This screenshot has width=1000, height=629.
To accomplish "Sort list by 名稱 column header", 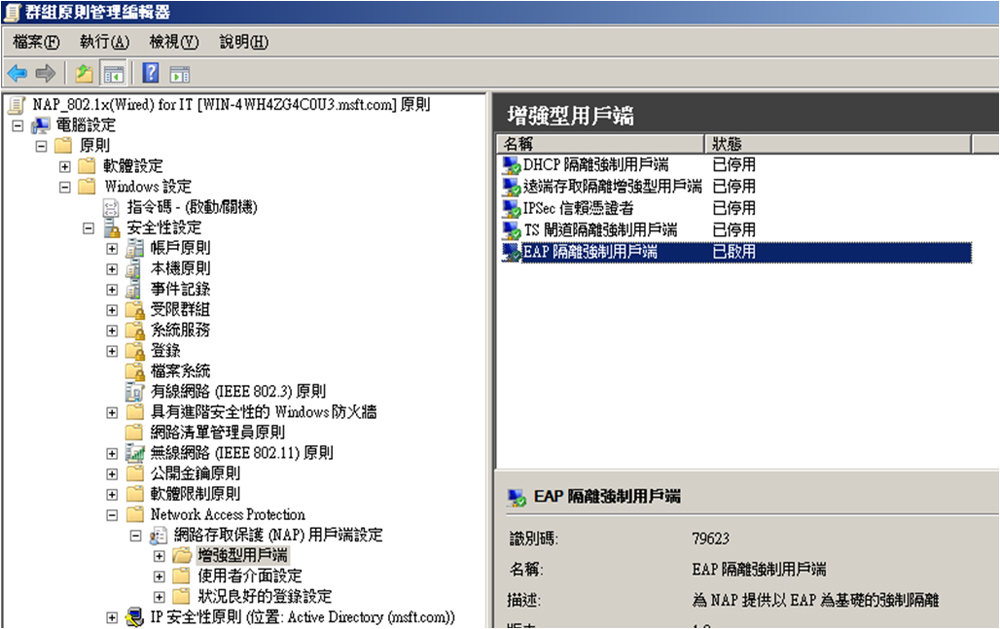I will (x=601, y=144).
